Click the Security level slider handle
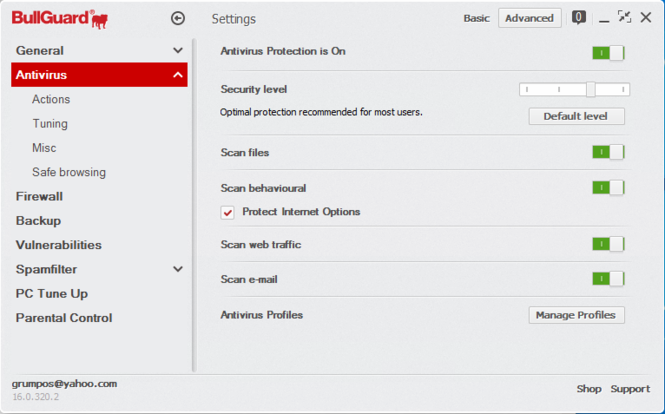665x414 pixels. pyautogui.click(x=590, y=90)
